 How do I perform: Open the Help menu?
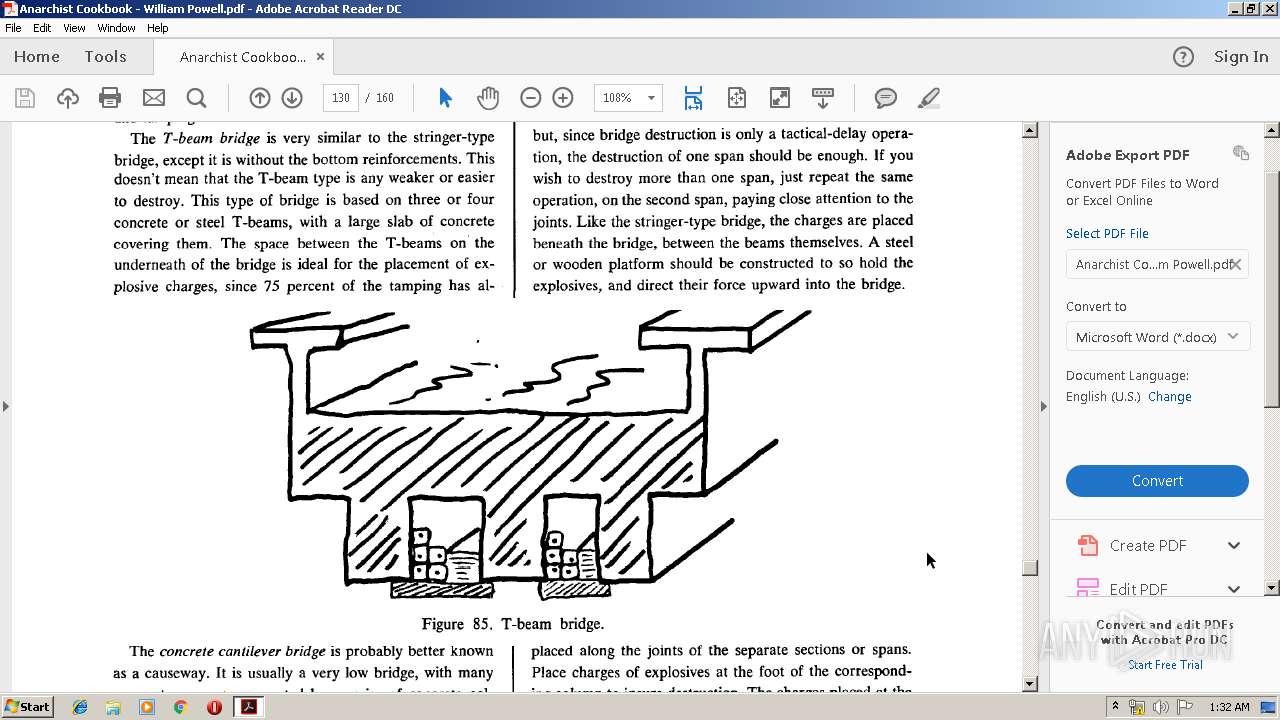(158, 28)
